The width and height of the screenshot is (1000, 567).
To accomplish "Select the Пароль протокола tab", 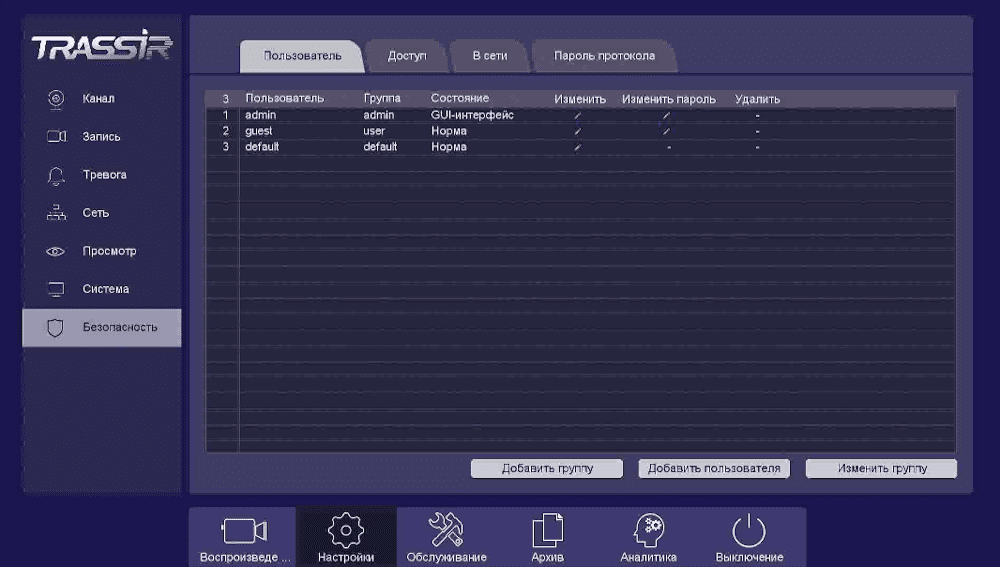I will click(x=604, y=56).
